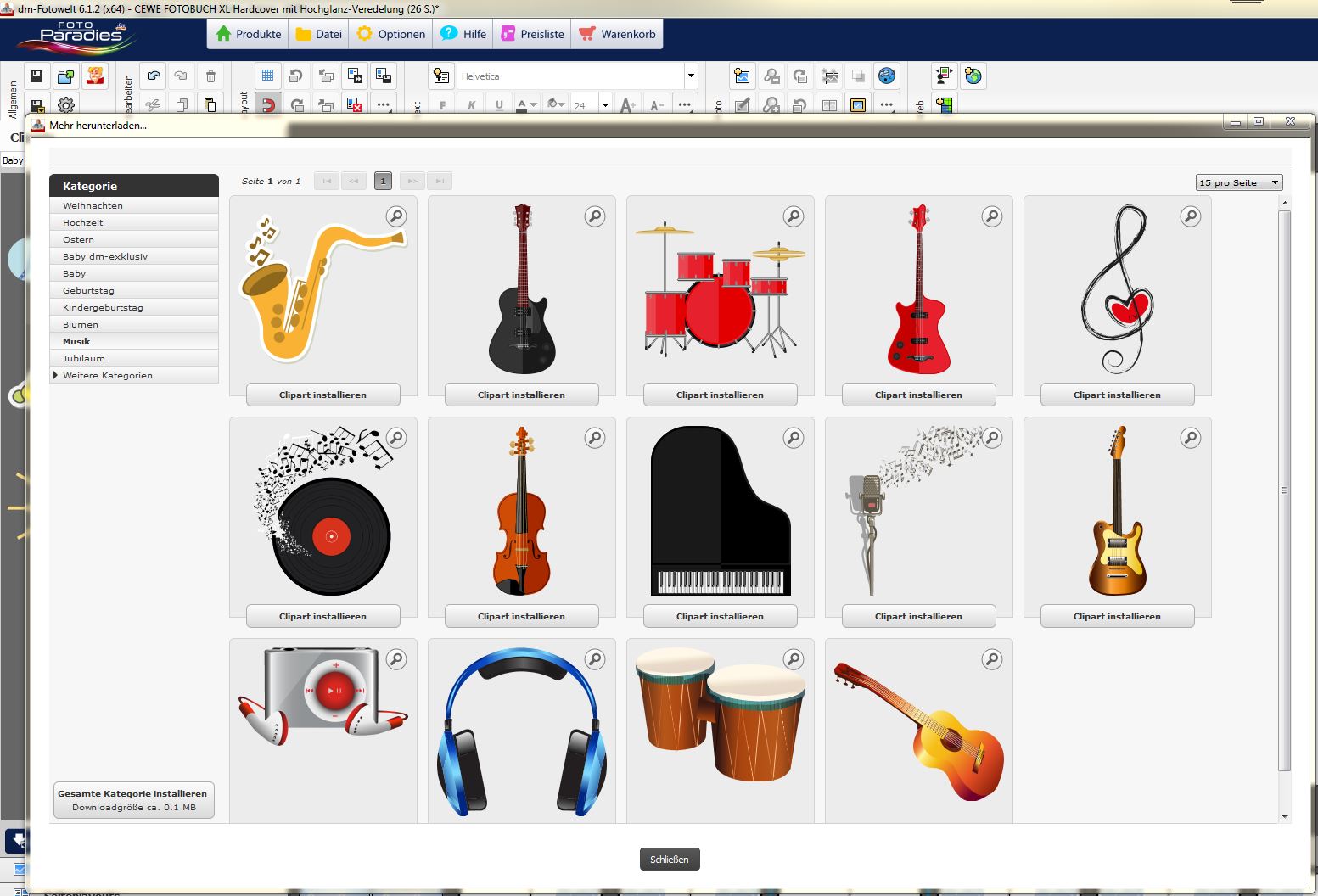Click the save icon in the Allgemein toolbar

tap(36, 76)
